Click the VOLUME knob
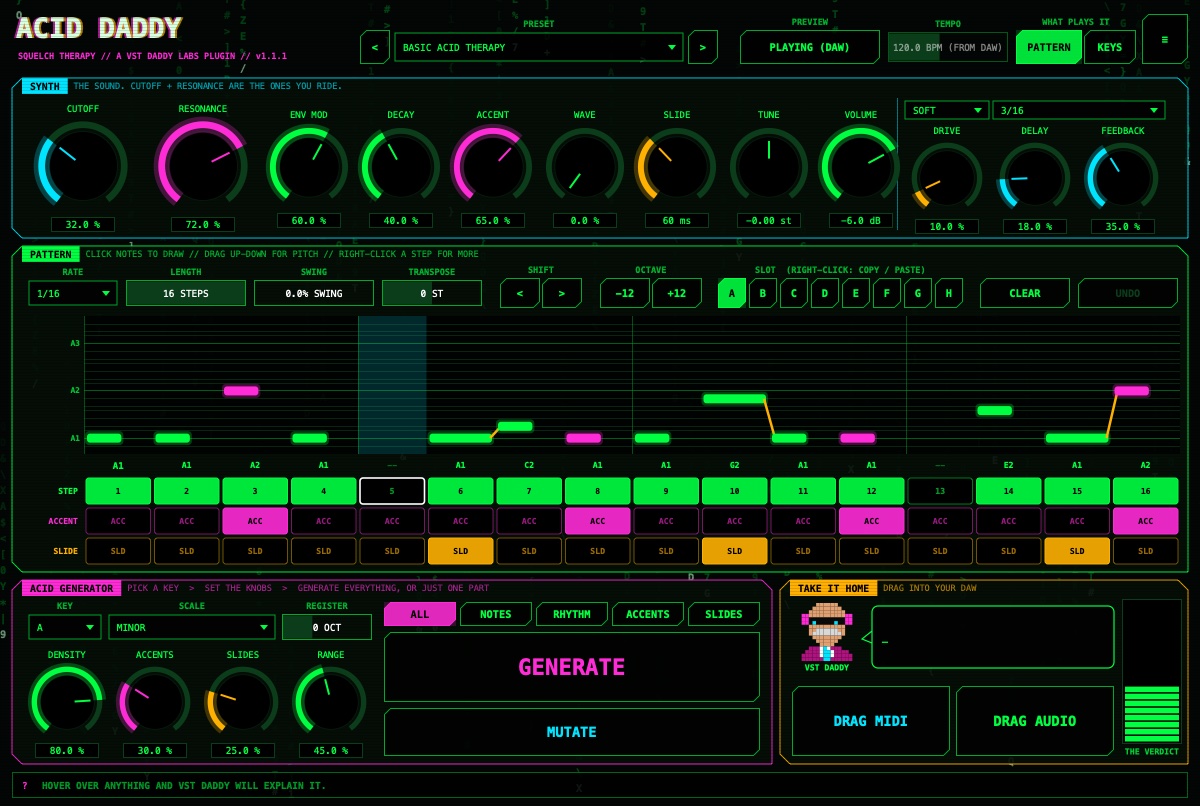The width and height of the screenshot is (1200, 806). pyautogui.click(x=860, y=165)
